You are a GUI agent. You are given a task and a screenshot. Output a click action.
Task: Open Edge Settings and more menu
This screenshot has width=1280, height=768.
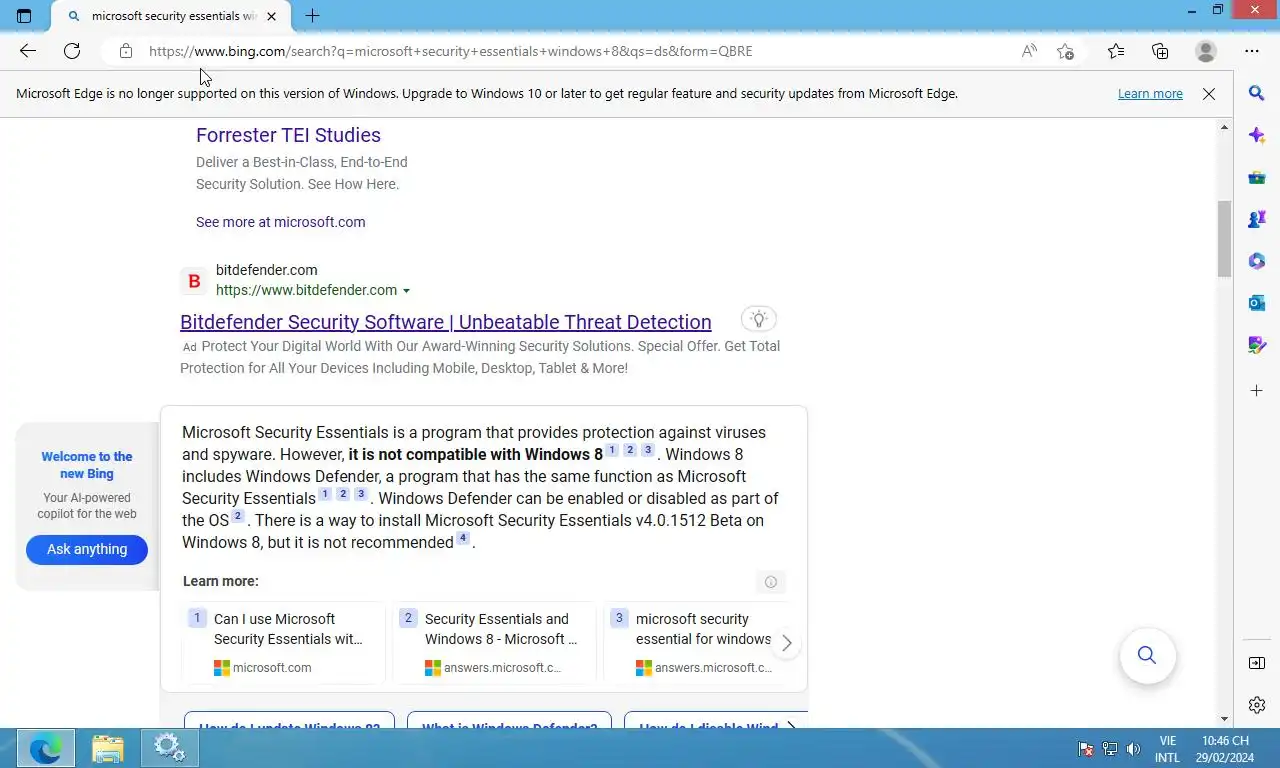point(1252,51)
